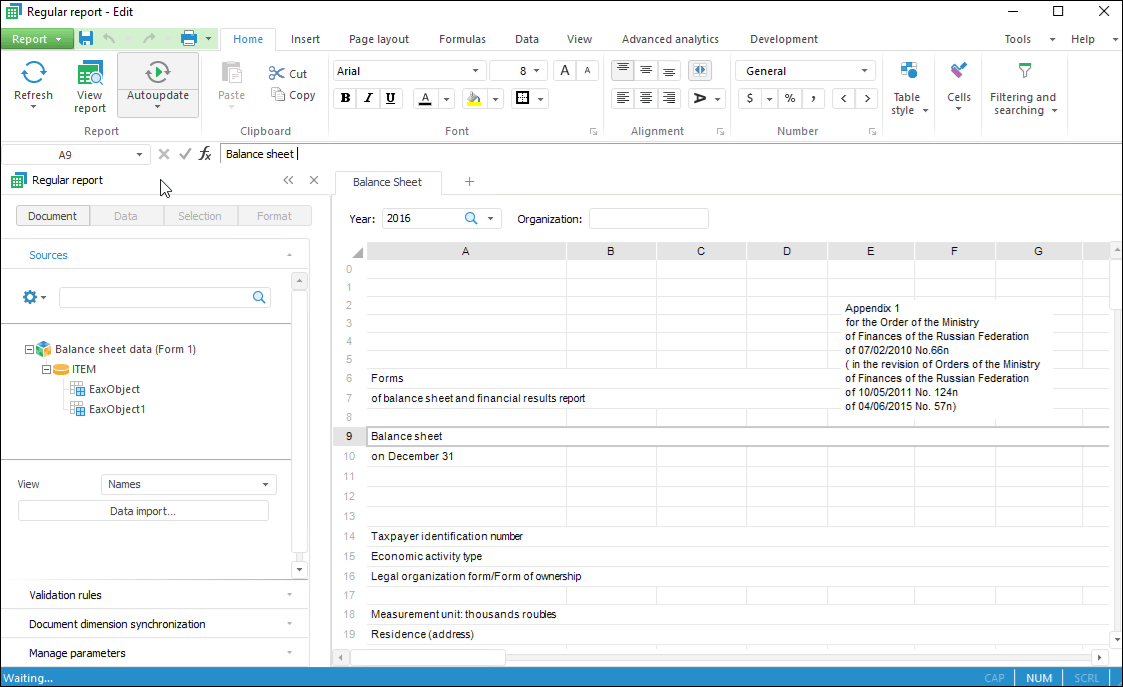Click the fill color swatch button
Viewport: 1123px width, 687px height.
(x=473, y=98)
